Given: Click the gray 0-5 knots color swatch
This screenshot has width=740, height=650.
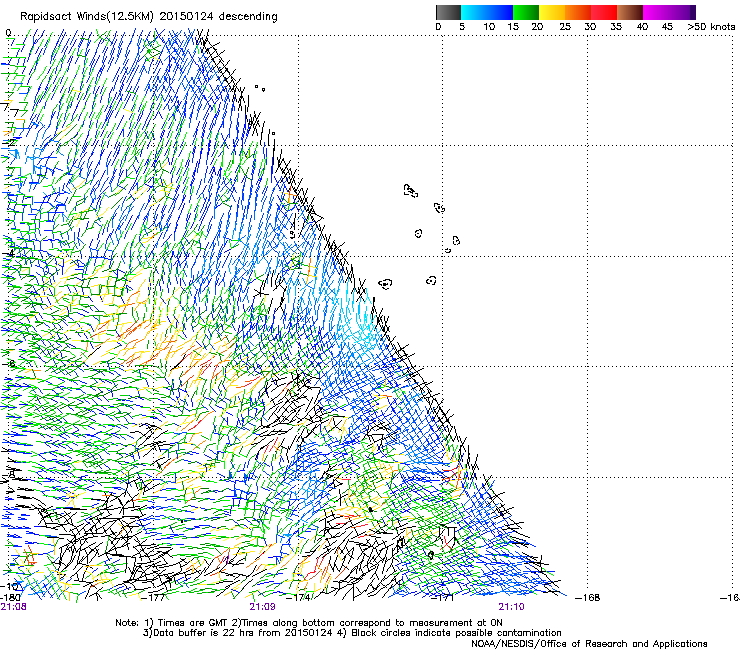Looking at the screenshot, I should [448, 12].
